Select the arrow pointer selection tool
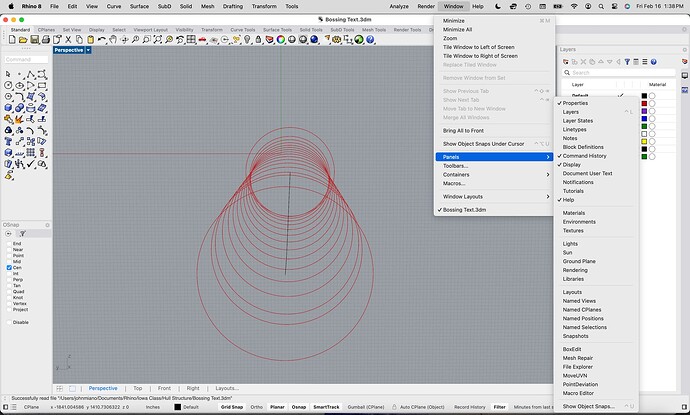Screen dimensions: 690x415 tap(8, 74)
